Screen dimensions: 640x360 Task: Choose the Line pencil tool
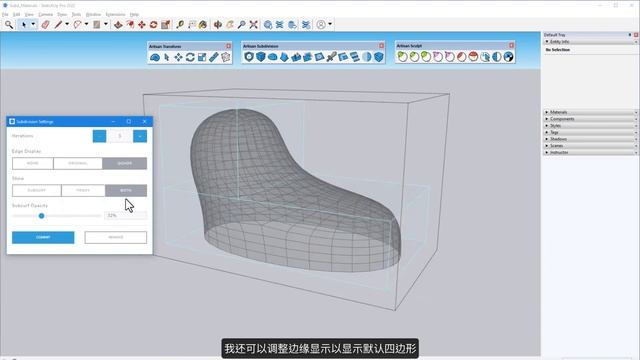coord(58,25)
